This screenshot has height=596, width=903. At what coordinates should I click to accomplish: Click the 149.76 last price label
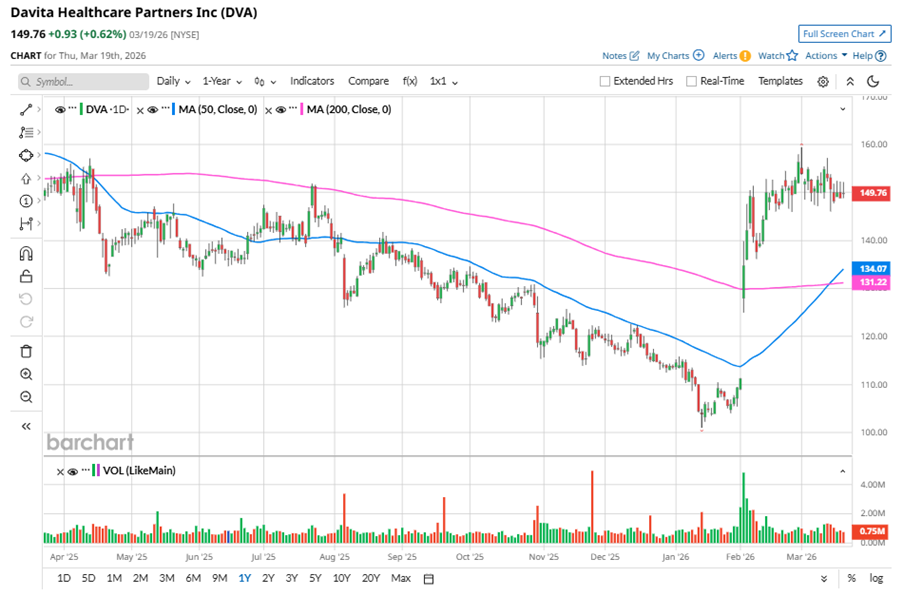(871, 193)
